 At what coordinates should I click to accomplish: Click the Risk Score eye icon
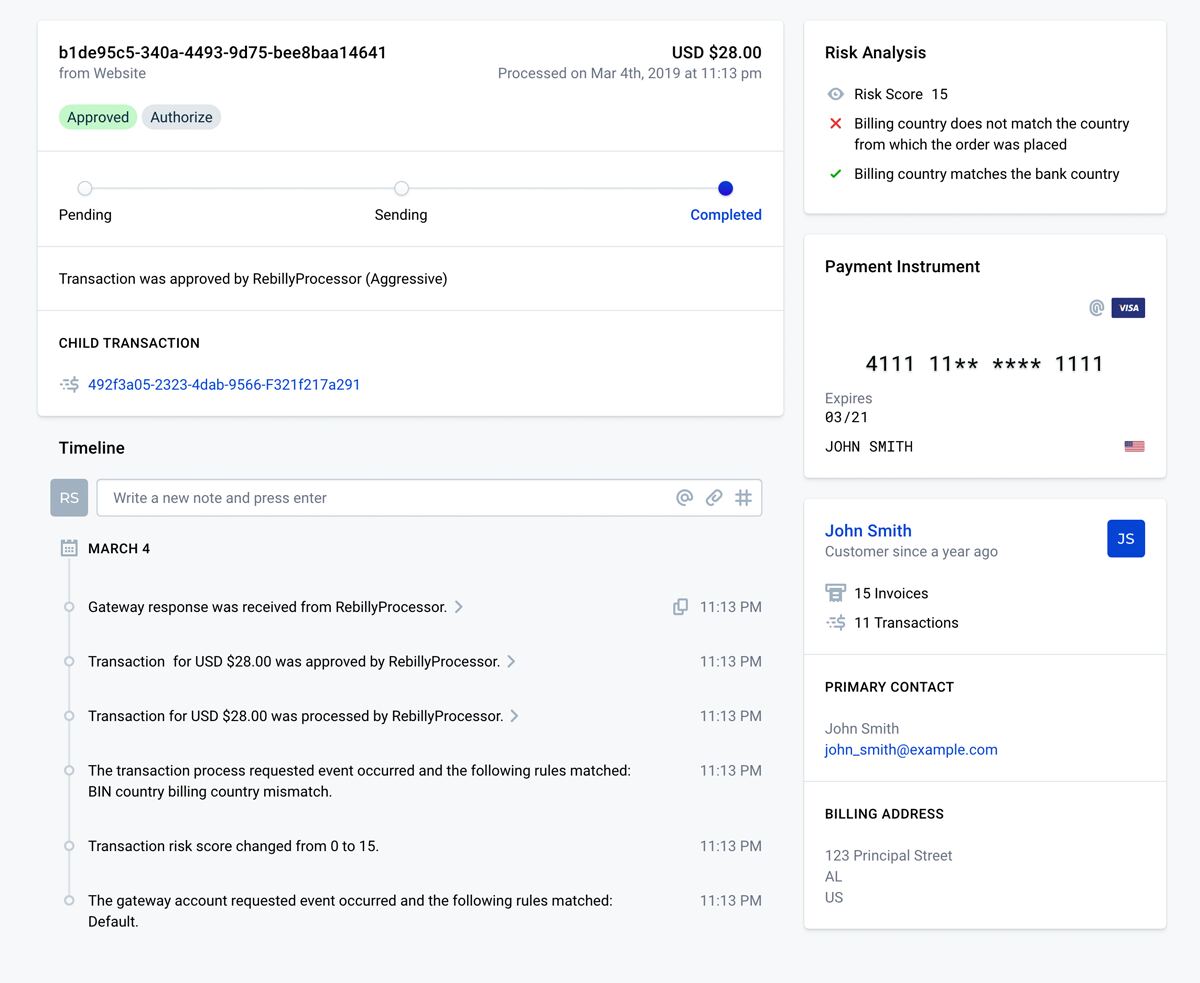[835, 94]
